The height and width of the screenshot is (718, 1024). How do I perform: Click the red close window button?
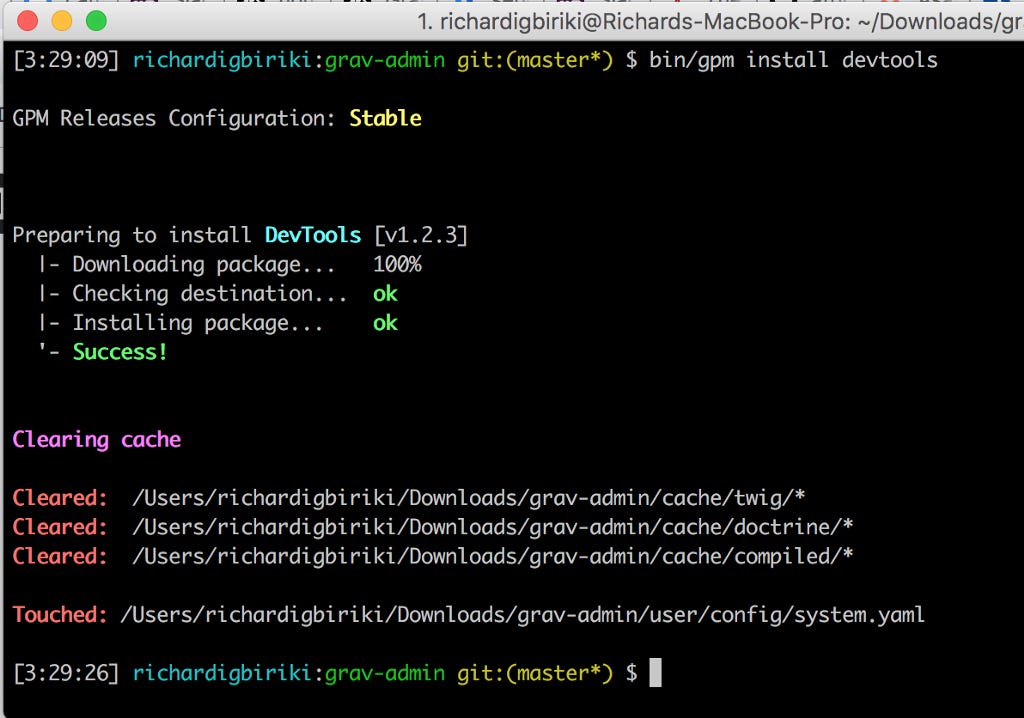coord(27,21)
